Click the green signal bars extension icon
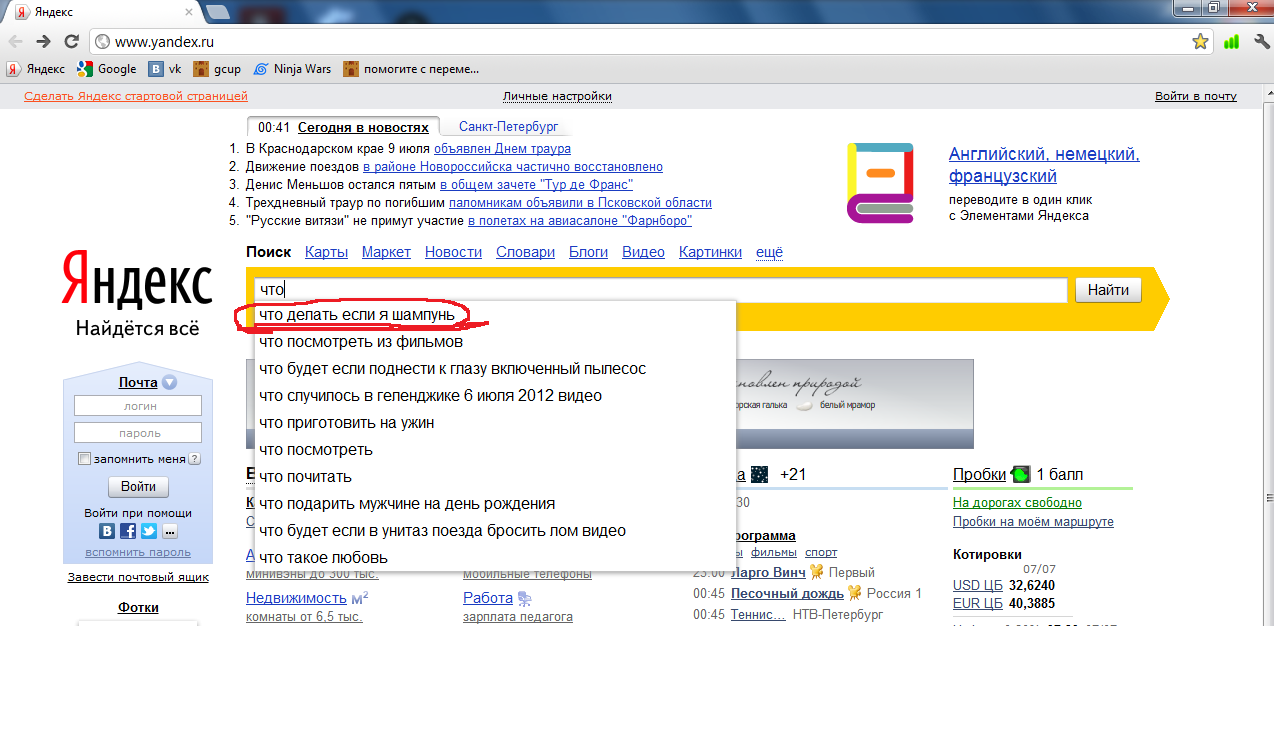 pos(1231,42)
